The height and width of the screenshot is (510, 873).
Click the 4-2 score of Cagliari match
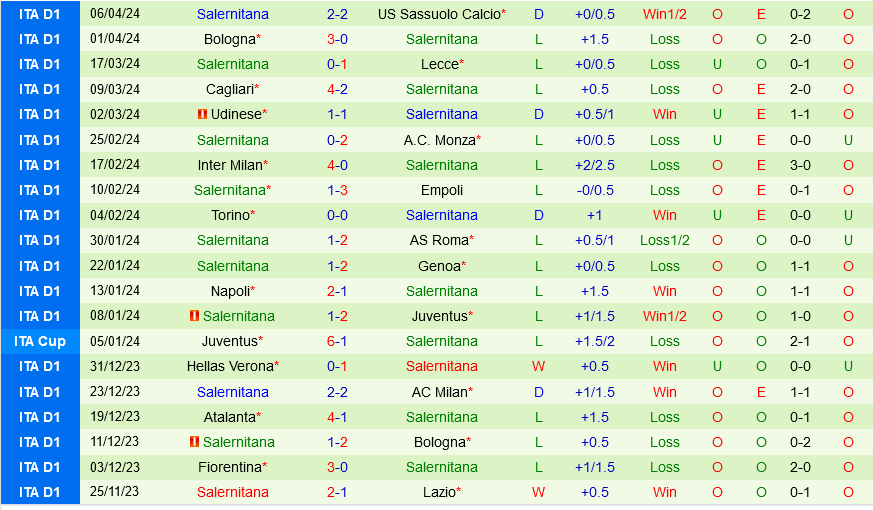(x=337, y=89)
